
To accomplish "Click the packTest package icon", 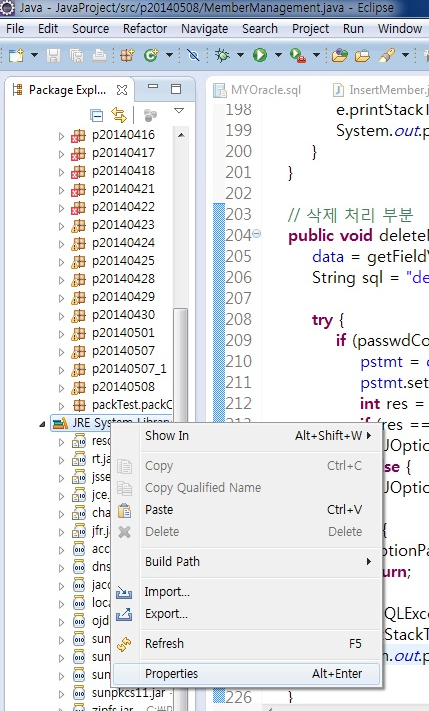I will tap(79, 405).
